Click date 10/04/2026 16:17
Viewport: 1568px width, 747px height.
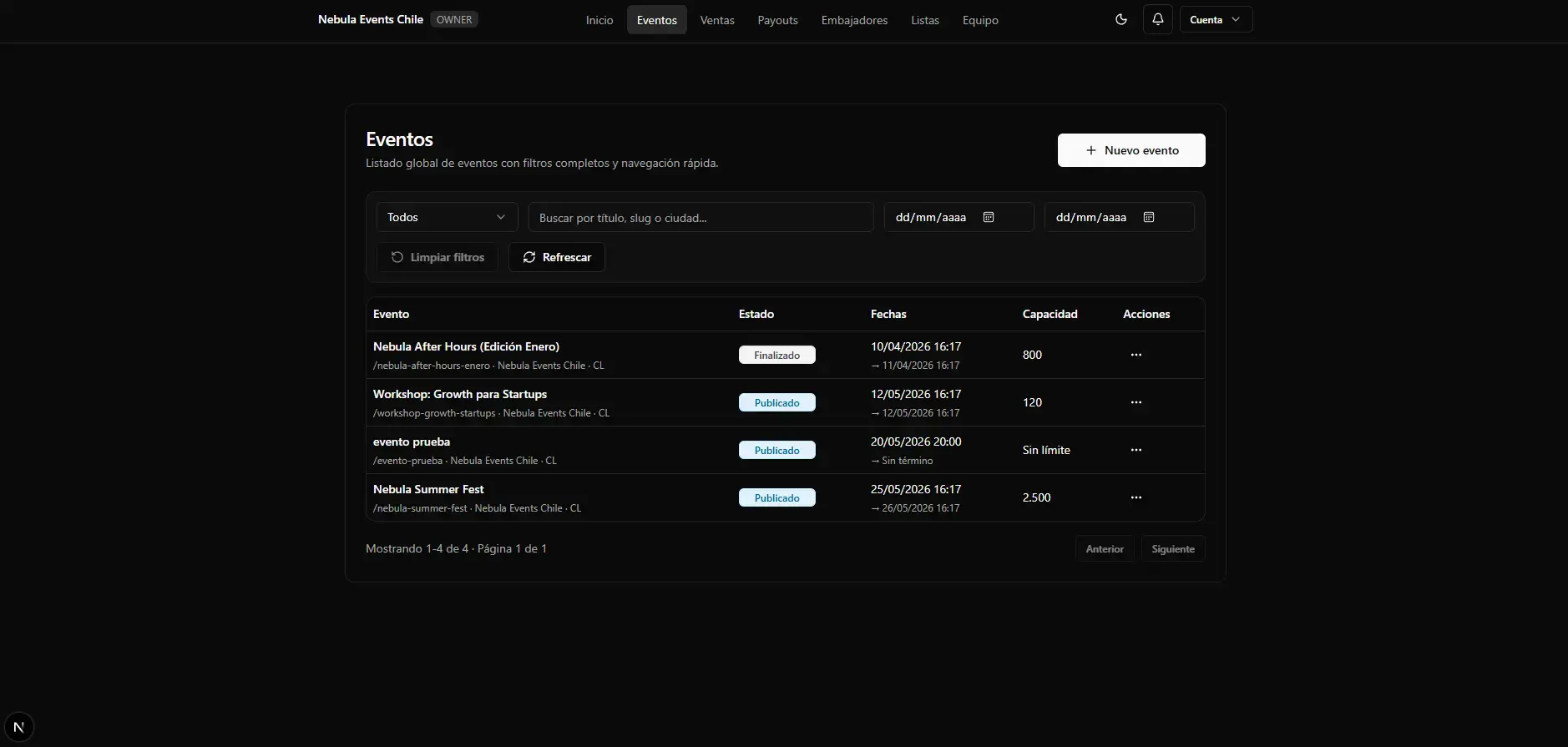[x=916, y=346]
